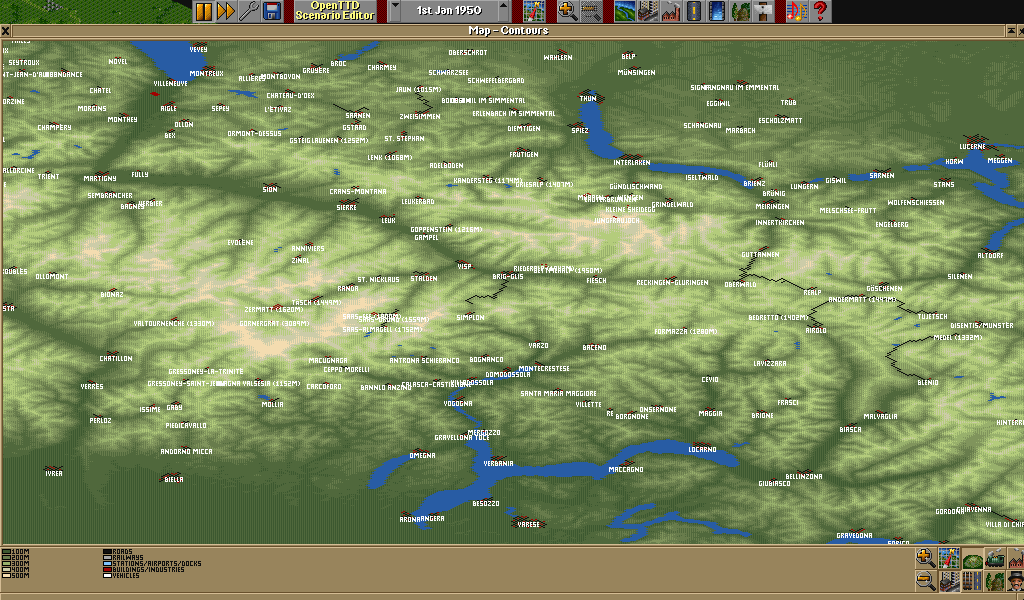Open the town generation tool
Viewport: 1024px width, 600px height.
[x=648, y=11]
